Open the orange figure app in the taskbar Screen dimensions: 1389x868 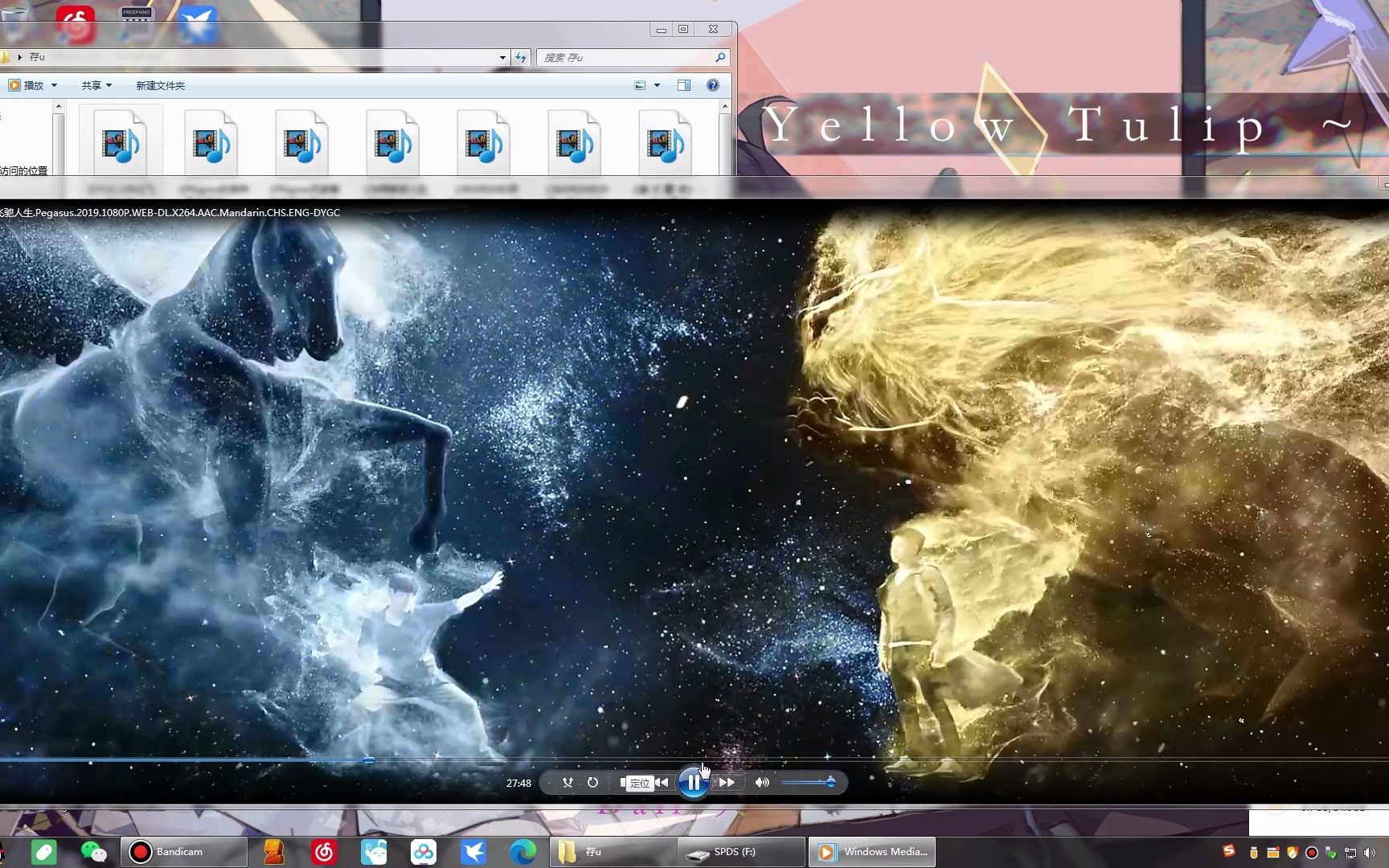point(274,852)
